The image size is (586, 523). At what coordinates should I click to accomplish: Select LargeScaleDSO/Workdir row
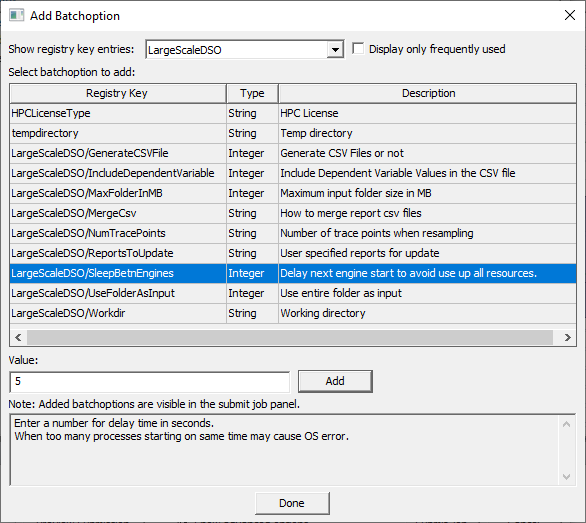(293, 313)
